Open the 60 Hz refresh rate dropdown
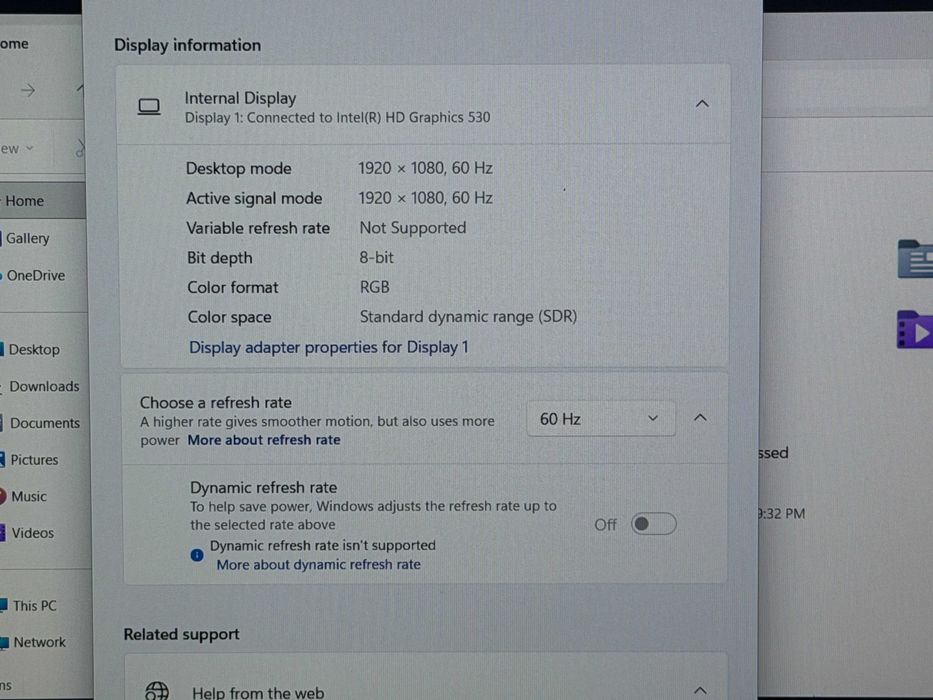933x700 pixels. coord(601,419)
